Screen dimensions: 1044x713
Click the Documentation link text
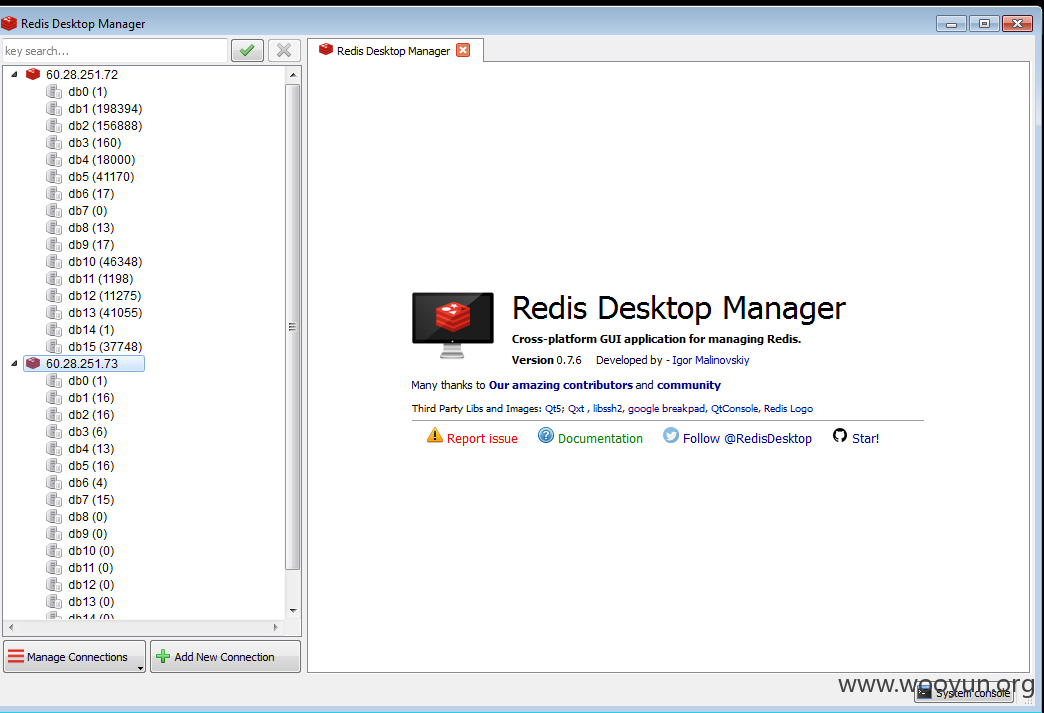click(x=600, y=439)
